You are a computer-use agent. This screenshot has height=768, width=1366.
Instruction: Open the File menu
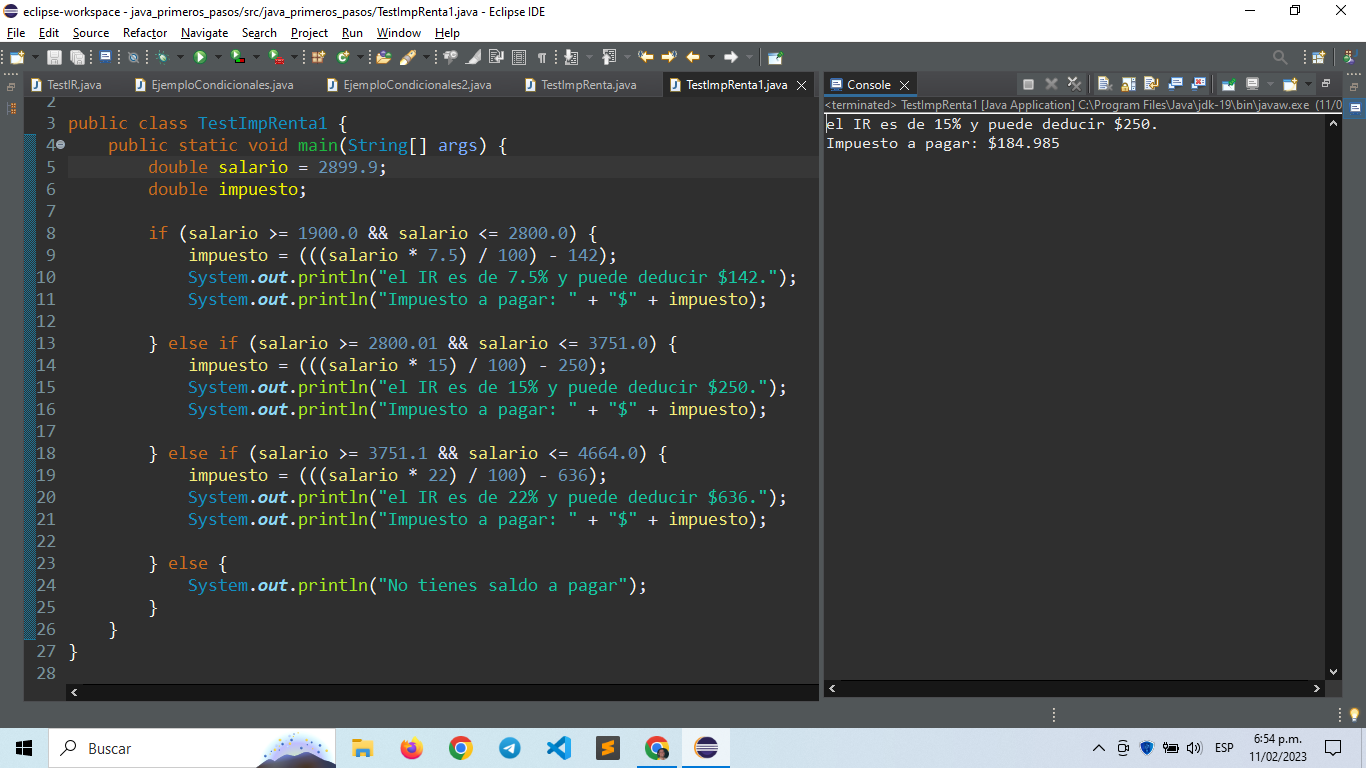coord(15,33)
